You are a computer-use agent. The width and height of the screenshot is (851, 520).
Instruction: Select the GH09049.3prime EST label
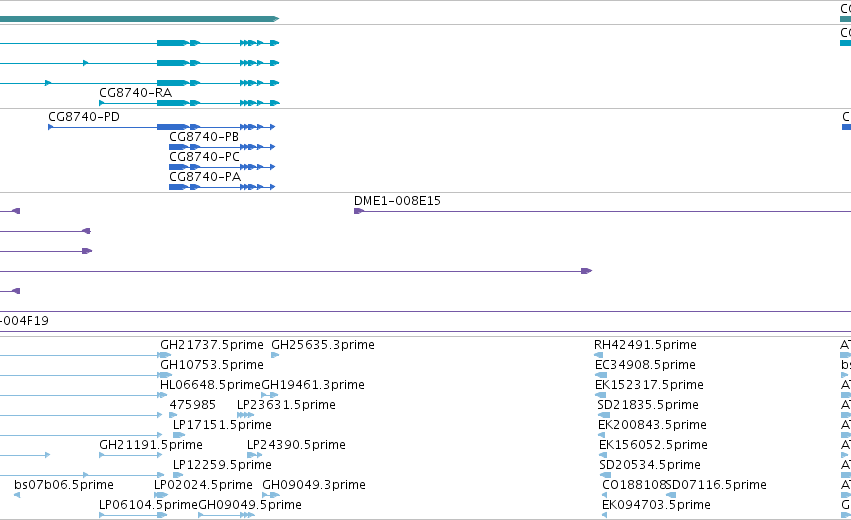pyautogui.click(x=314, y=485)
